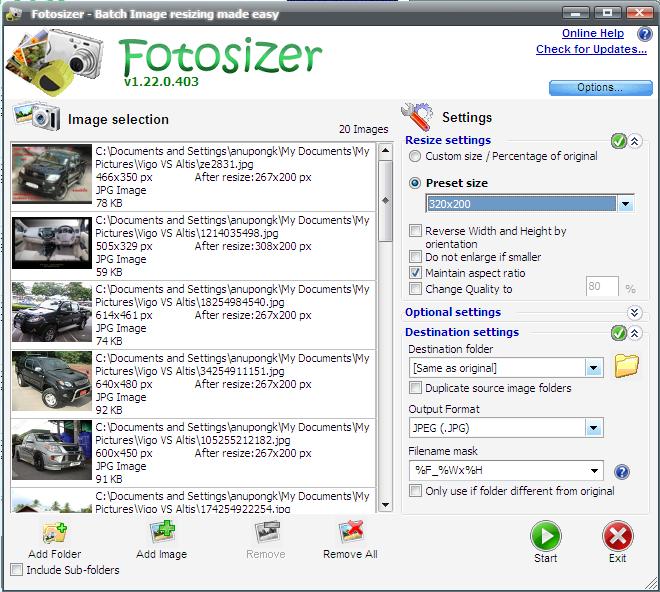Click the Add Folder icon
The width and height of the screenshot is (660, 592).
pyautogui.click(x=55, y=533)
